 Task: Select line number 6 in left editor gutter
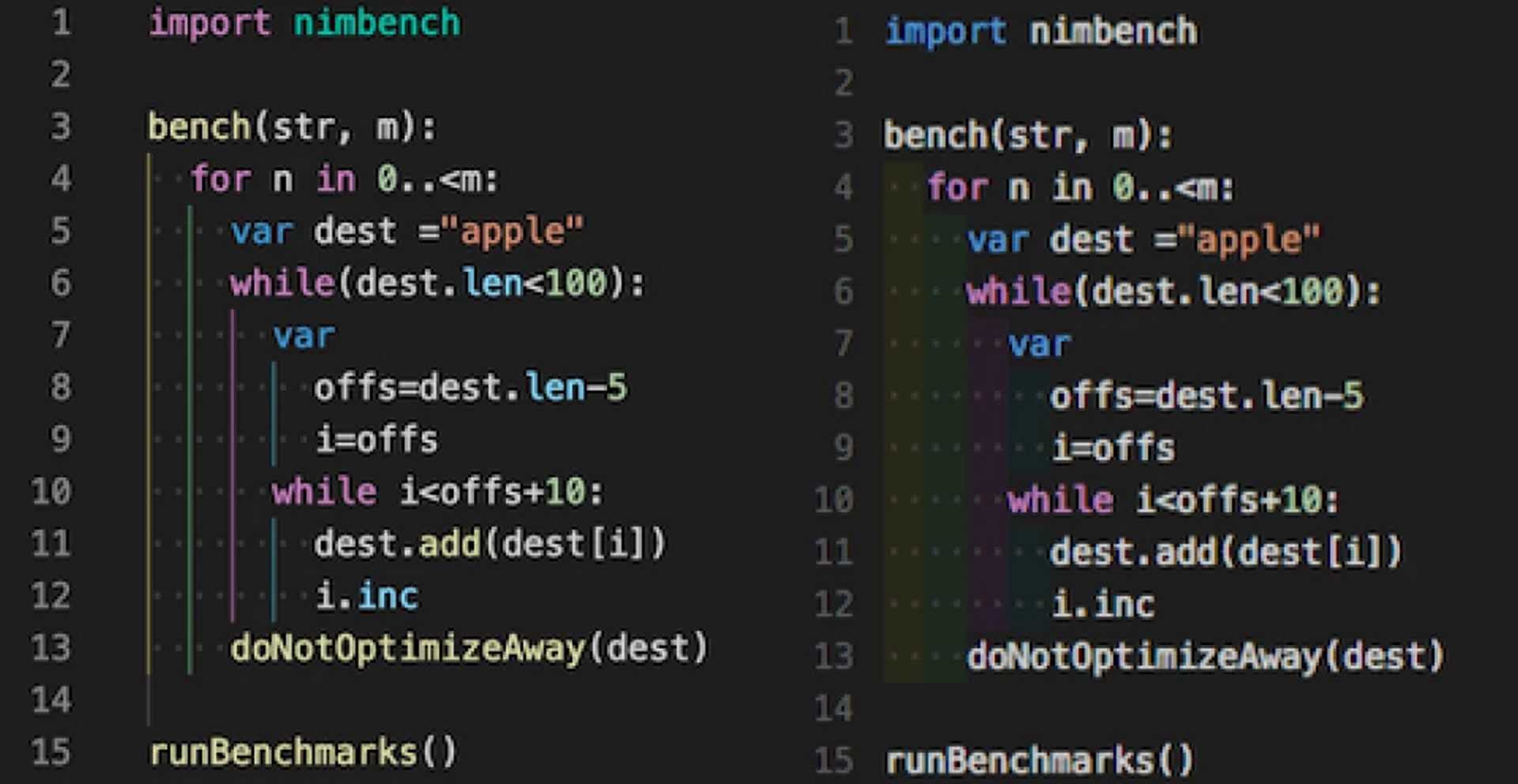(x=61, y=284)
